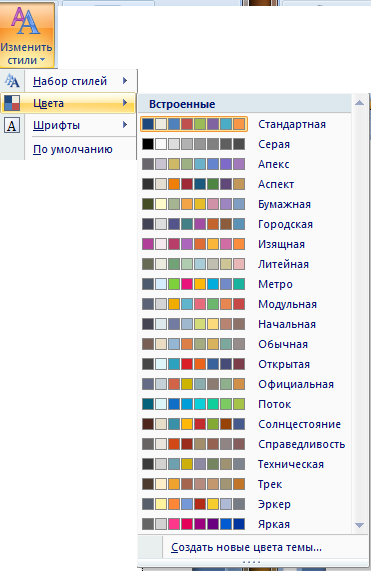Select the Трек color theme
The image size is (371, 571).
pos(245,485)
